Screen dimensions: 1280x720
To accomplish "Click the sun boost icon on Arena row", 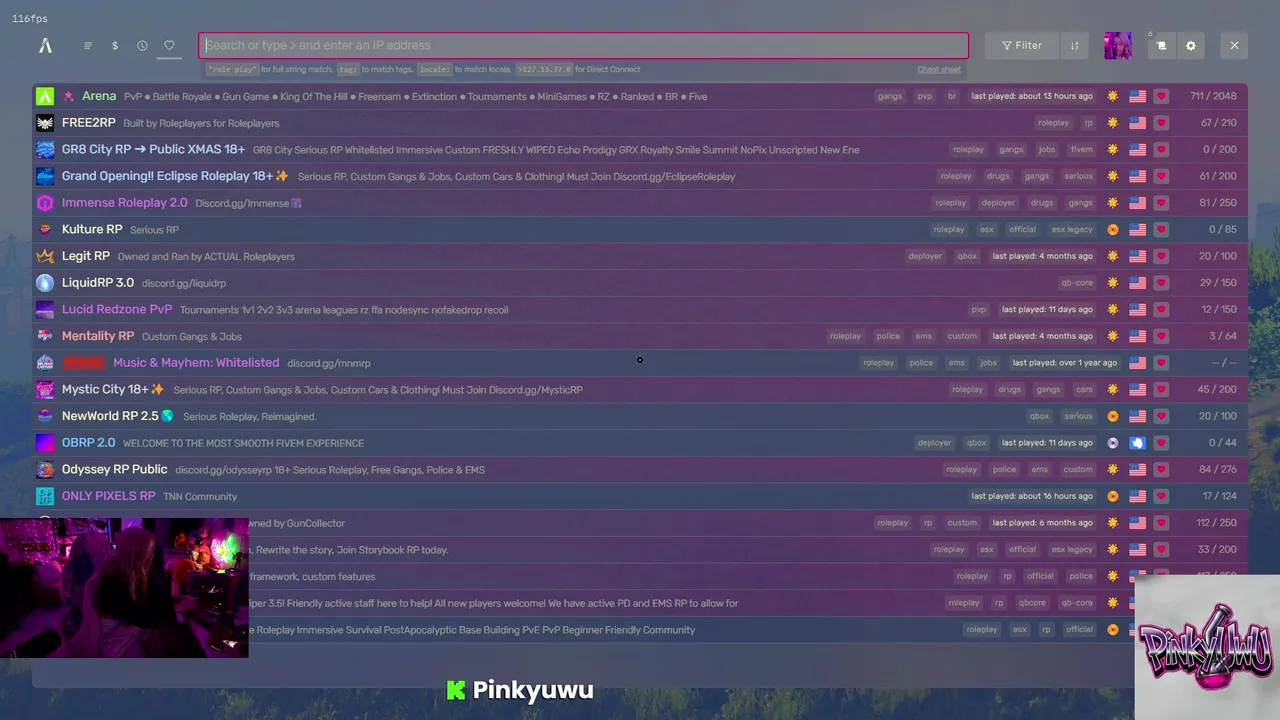I will coord(1113,96).
